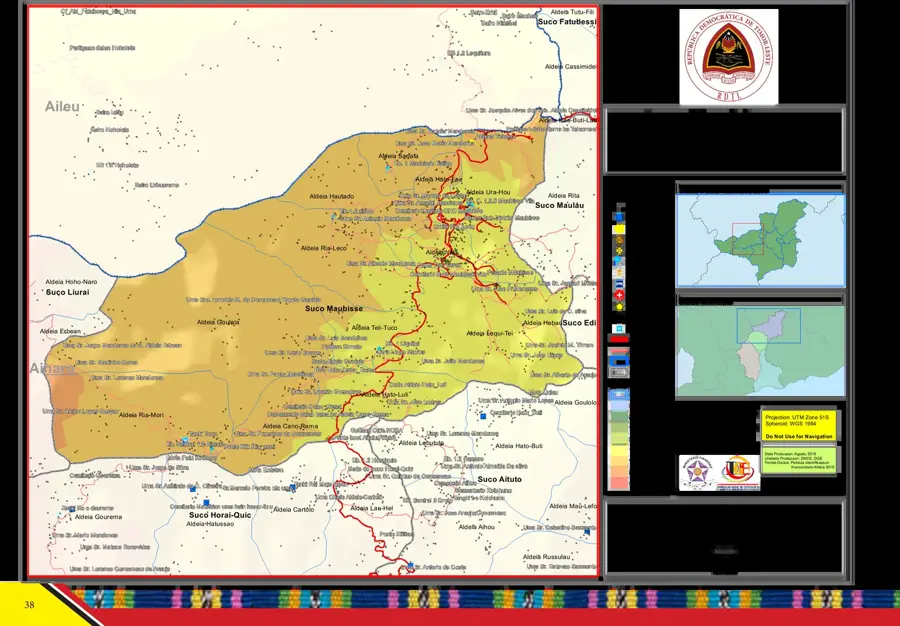This screenshot has height=626, width=900.
Task: Click the red elevation swatch at ramp bottom
Action: click(619, 483)
